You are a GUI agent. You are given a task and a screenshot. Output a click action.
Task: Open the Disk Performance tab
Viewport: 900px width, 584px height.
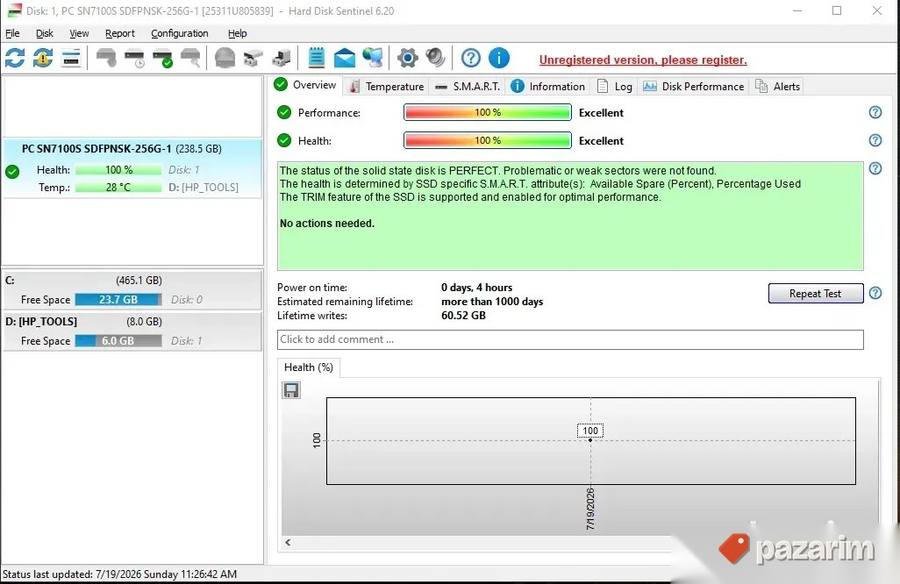click(x=693, y=86)
